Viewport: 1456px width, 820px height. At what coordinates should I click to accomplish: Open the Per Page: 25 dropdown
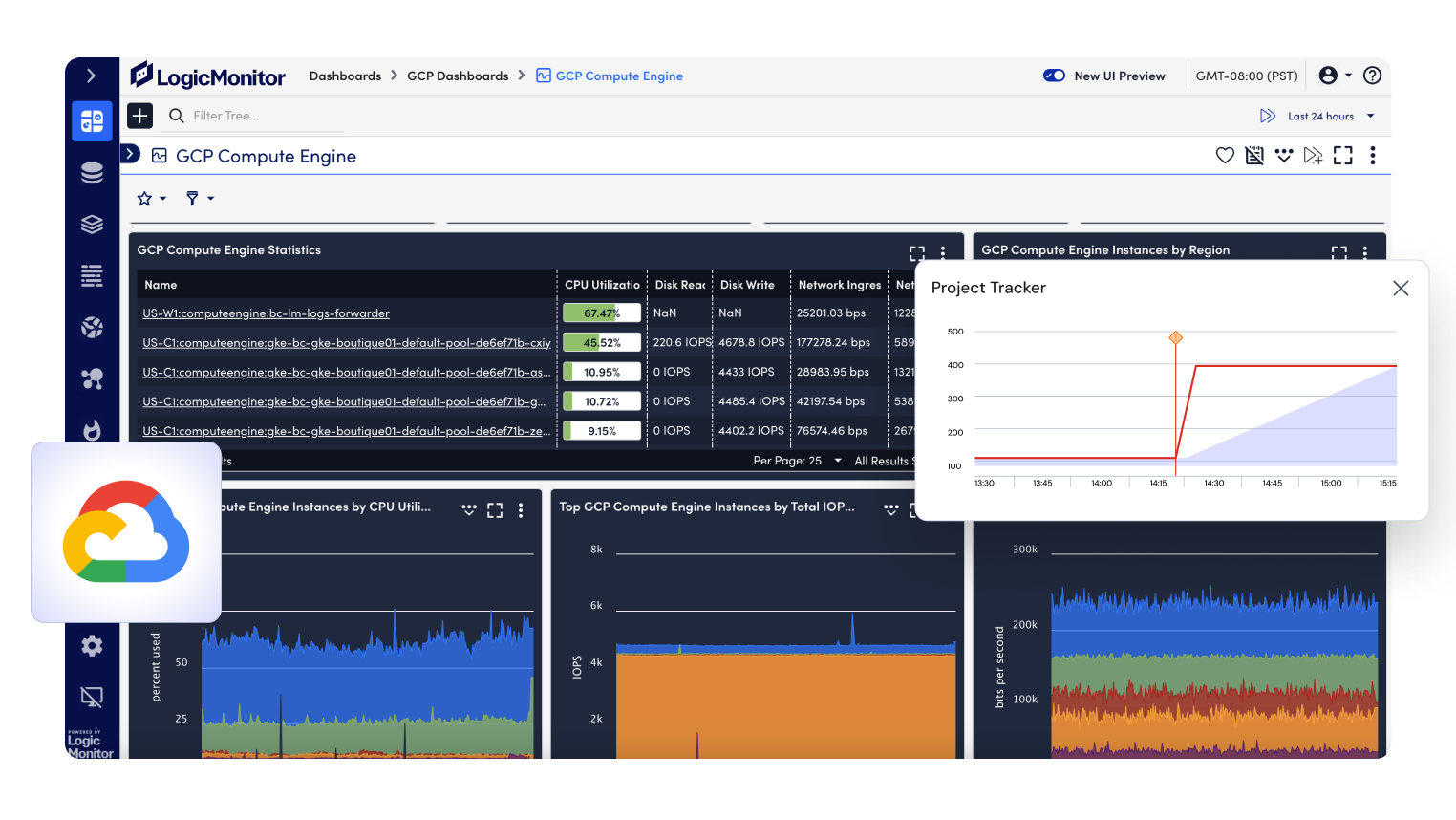798,461
